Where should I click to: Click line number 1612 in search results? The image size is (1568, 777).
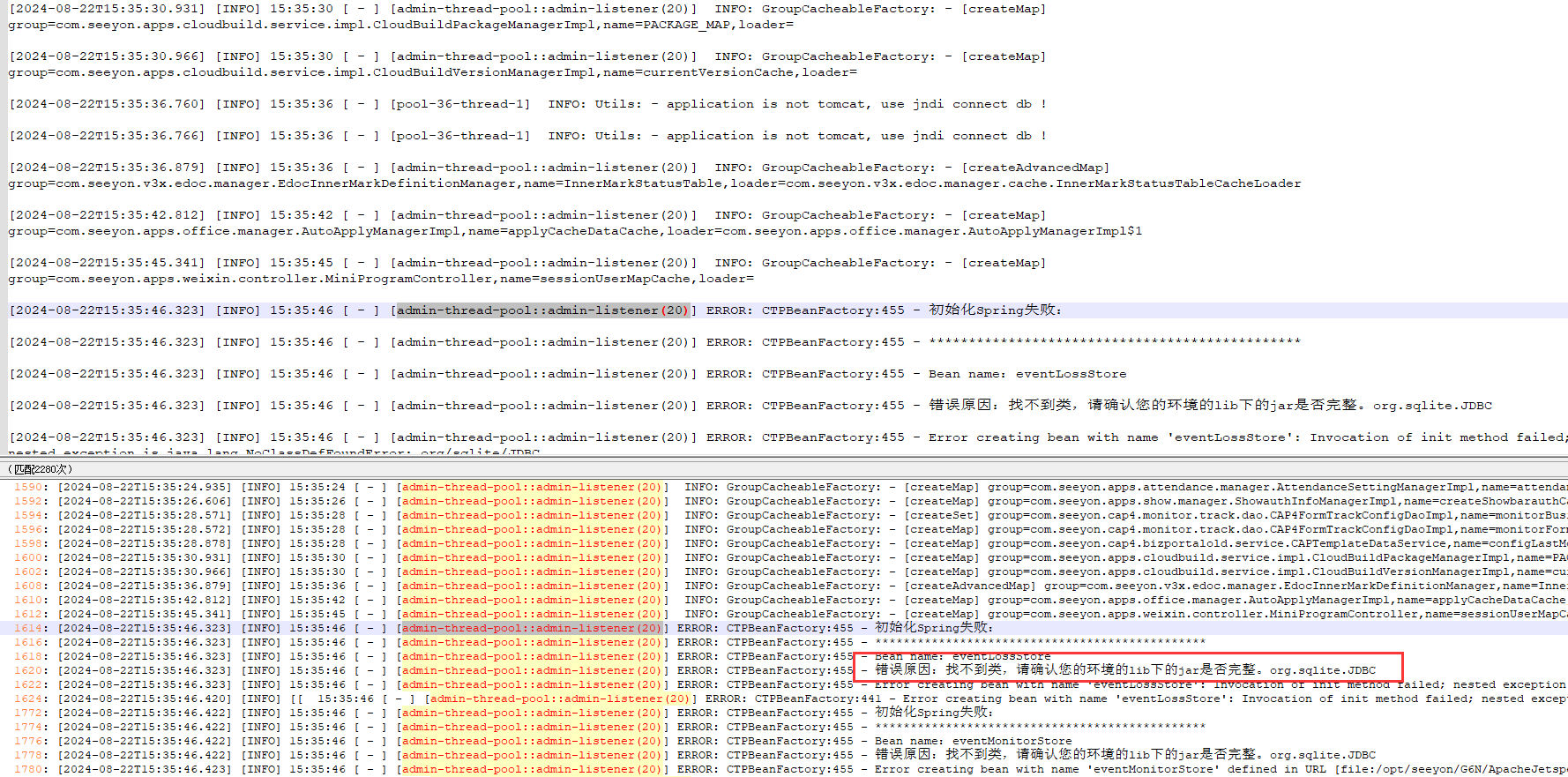click(29, 614)
